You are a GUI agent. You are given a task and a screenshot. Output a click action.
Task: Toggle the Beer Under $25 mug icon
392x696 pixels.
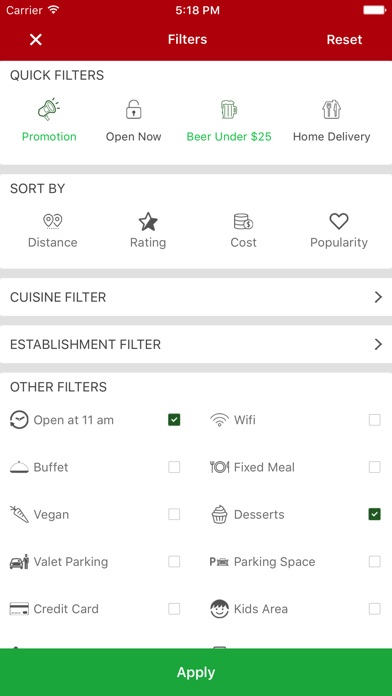tap(229, 109)
